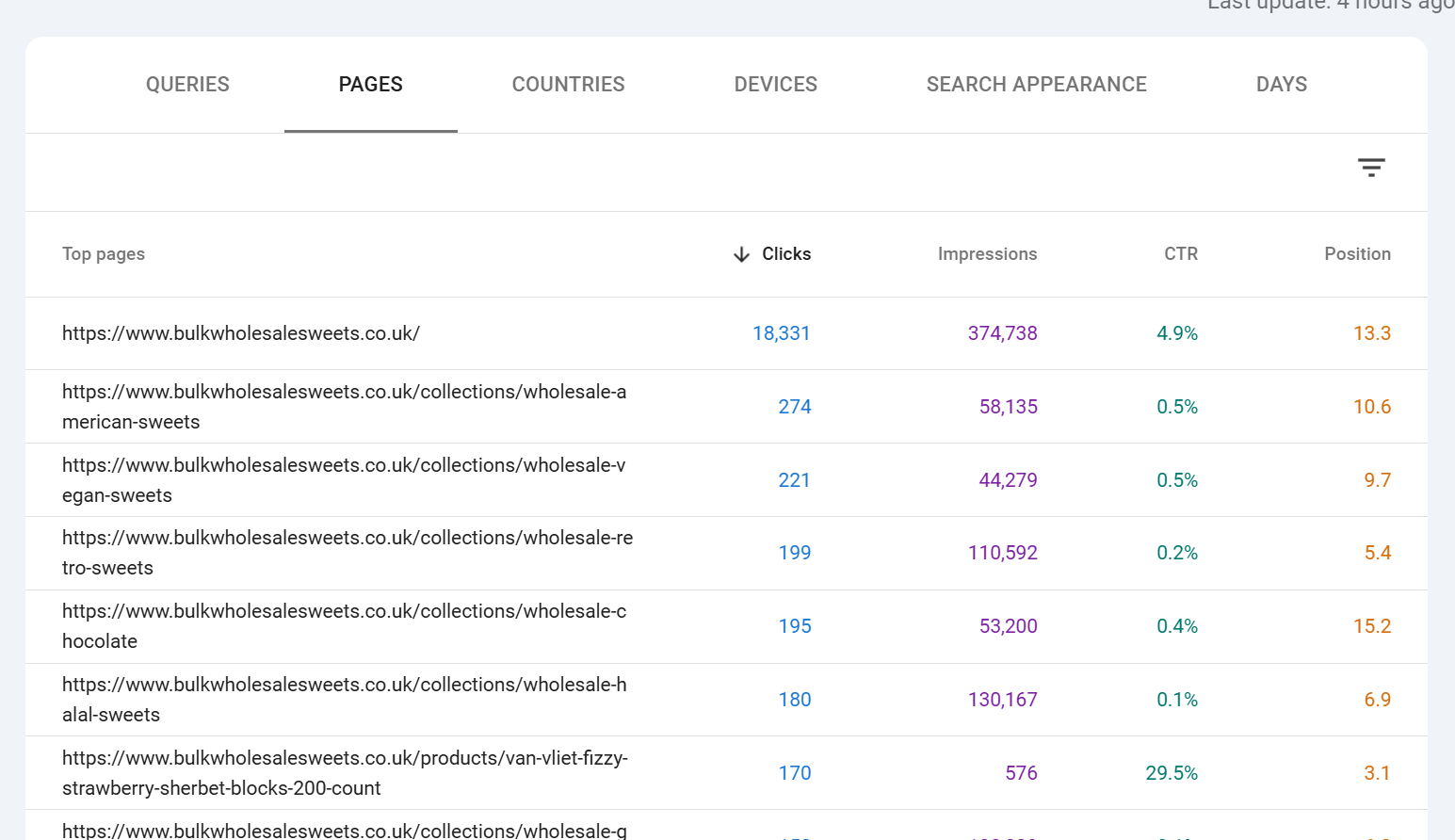
Task: View the Days tab
Action: tap(1281, 85)
